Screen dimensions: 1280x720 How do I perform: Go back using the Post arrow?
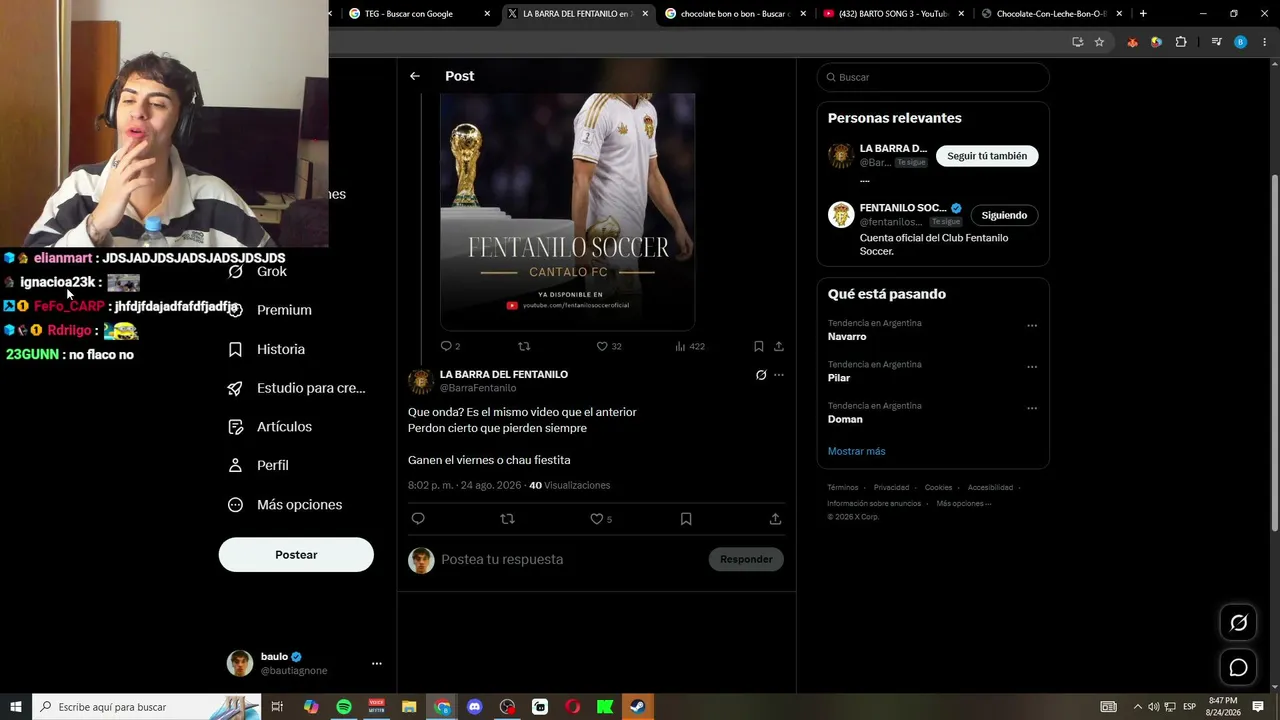coord(415,76)
